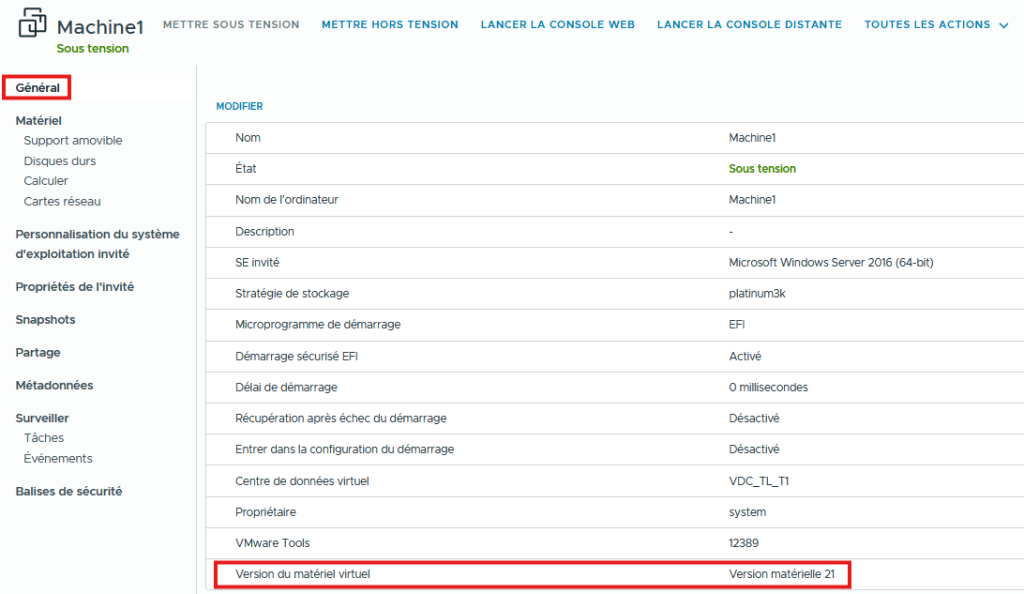Click Mettre sous tension button

pos(231,25)
